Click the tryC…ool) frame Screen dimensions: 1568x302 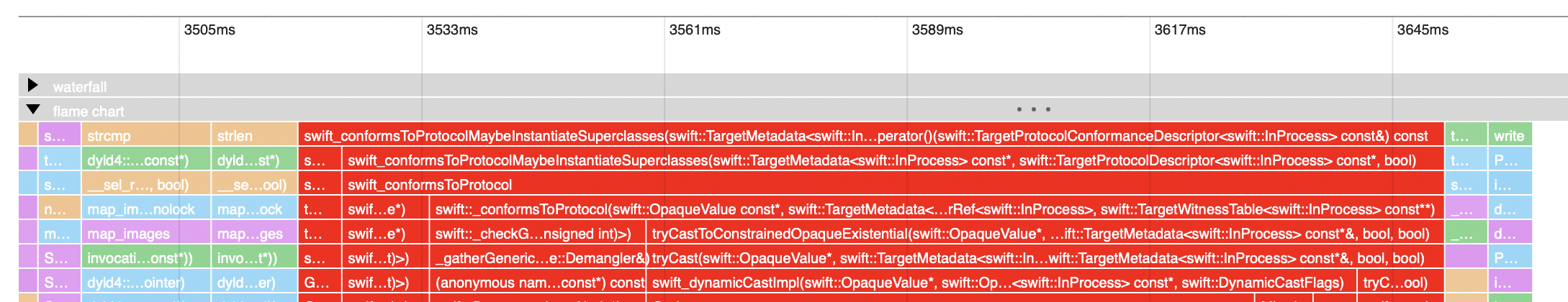point(1400,283)
